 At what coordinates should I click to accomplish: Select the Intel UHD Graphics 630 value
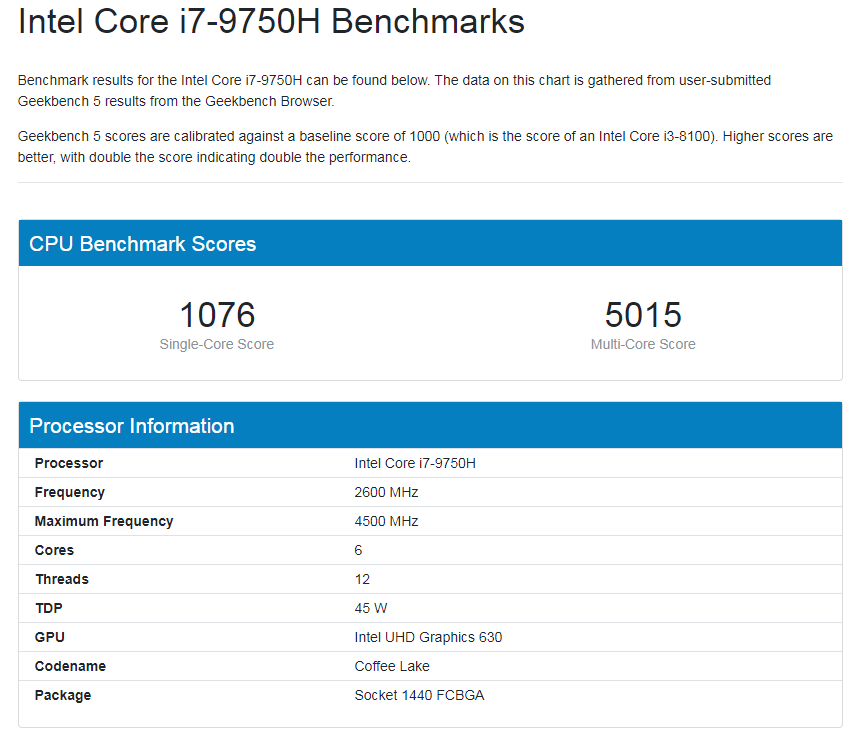(428, 637)
